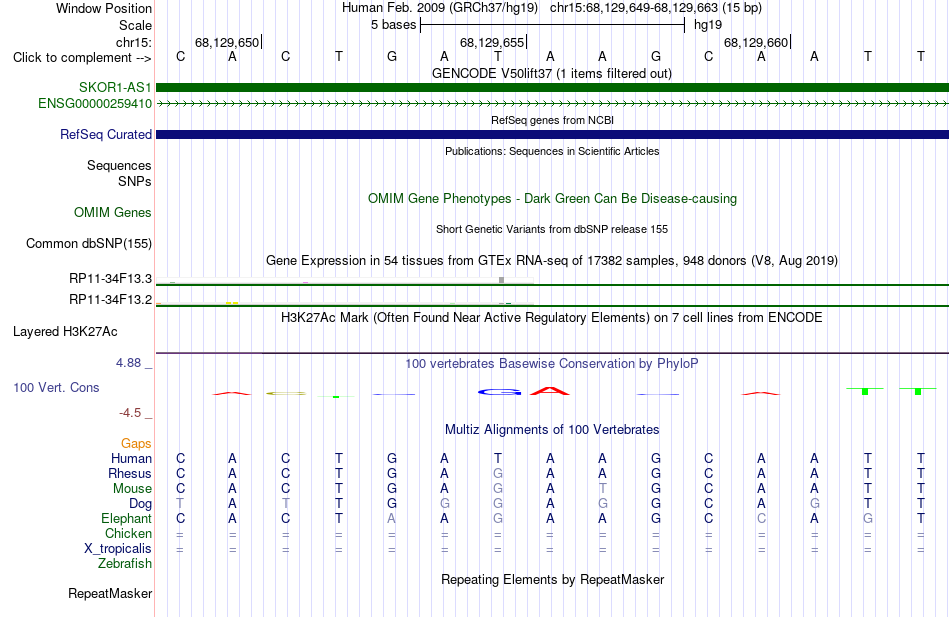Click the PhyloP lower limit -4.5
Image resolution: width=950 pixels, height=617 pixels.
pos(130,413)
